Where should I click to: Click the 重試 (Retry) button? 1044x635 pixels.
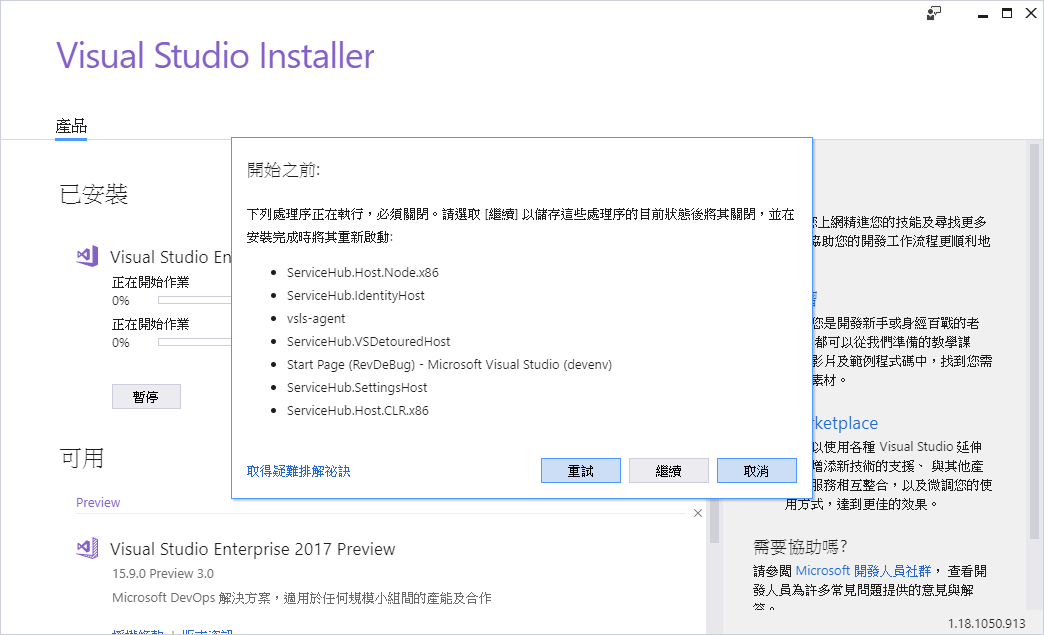(580, 470)
